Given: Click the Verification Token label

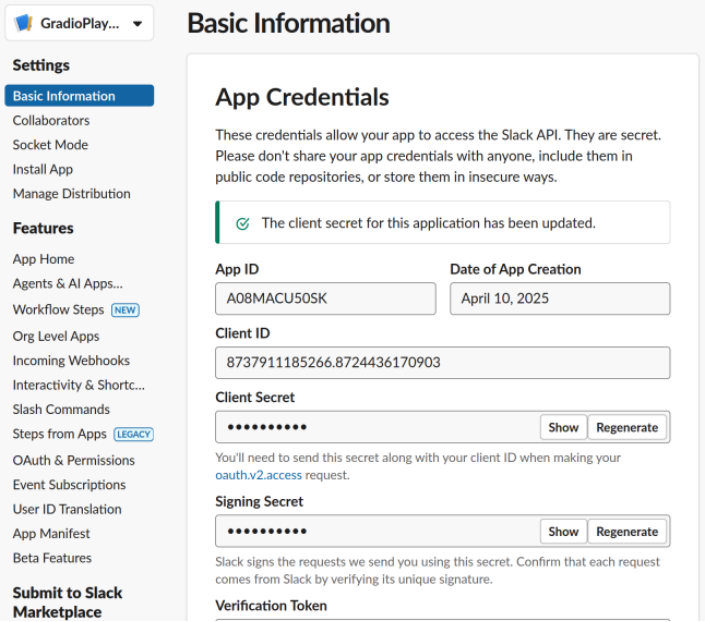Looking at the screenshot, I should [271, 606].
